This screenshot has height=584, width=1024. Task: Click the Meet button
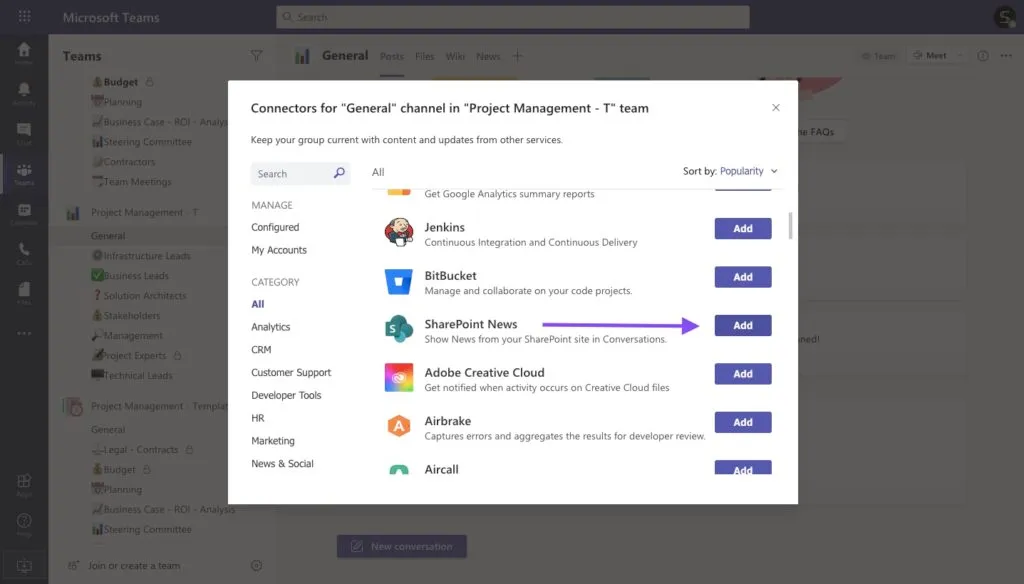pyautogui.click(x=929, y=56)
